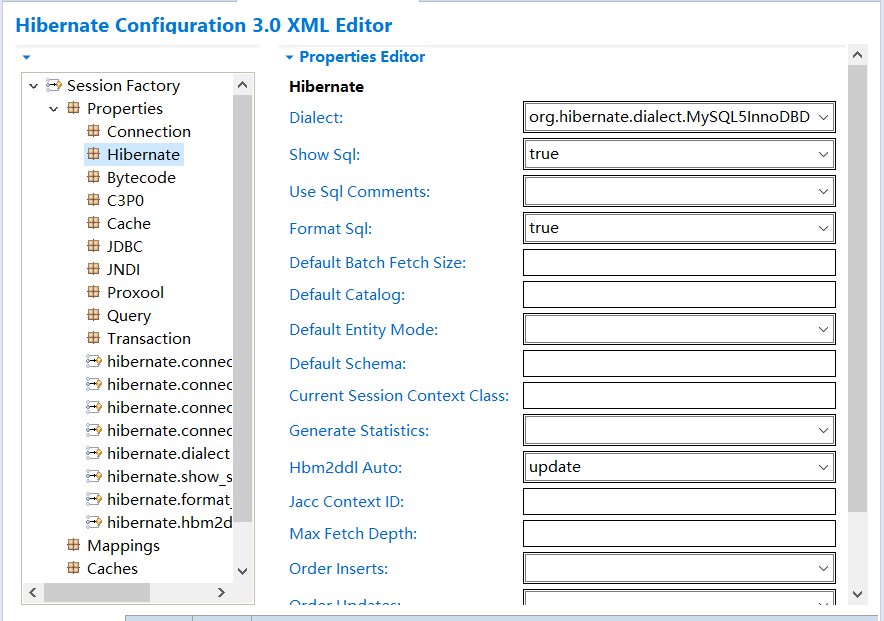Click the Default Schema input field
This screenshot has height=621, width=884.
point(679,363)
